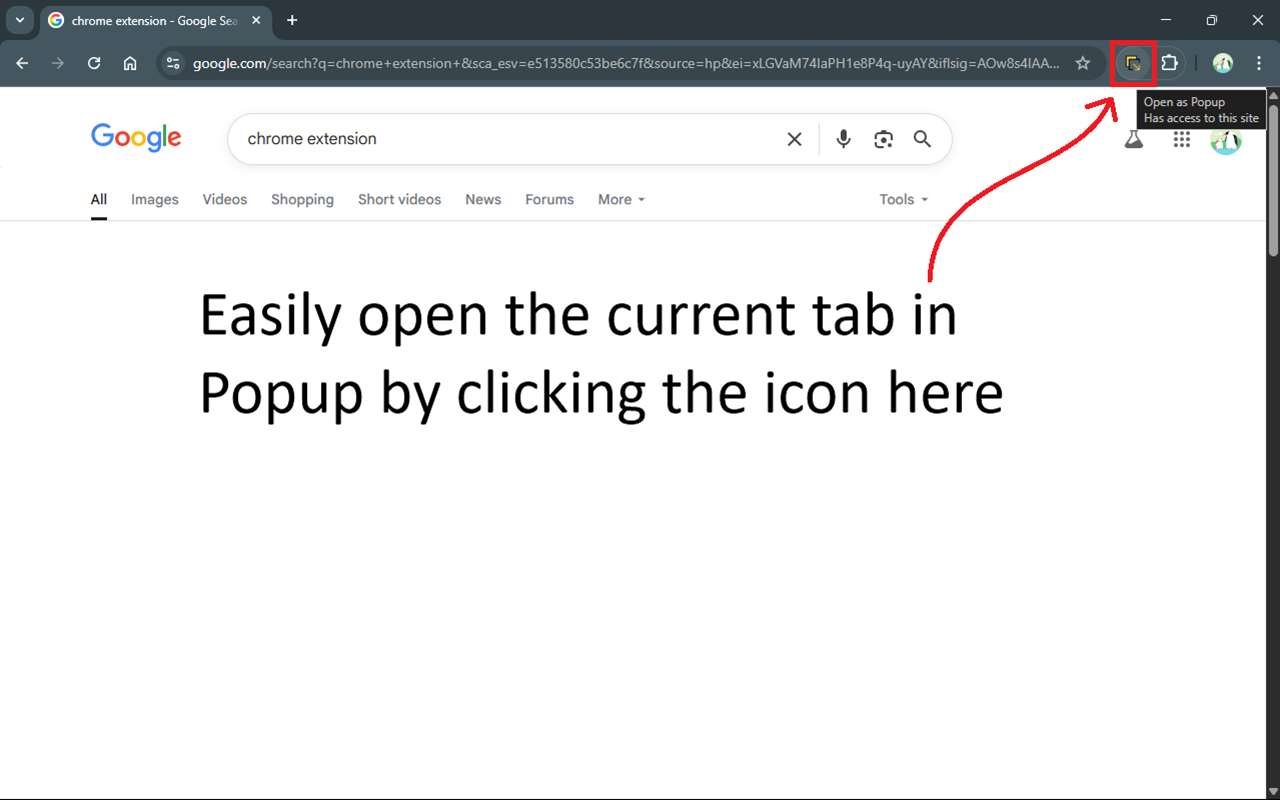Open Search Labs with the flask icon

pyautogui.click(x=1133, y=139)
